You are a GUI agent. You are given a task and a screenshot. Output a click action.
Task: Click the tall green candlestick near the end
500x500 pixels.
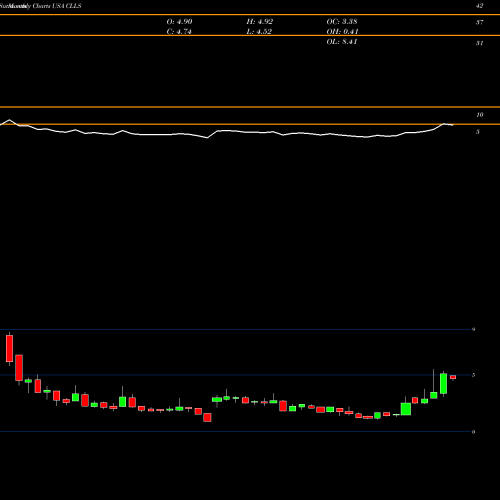click(443, 384)
